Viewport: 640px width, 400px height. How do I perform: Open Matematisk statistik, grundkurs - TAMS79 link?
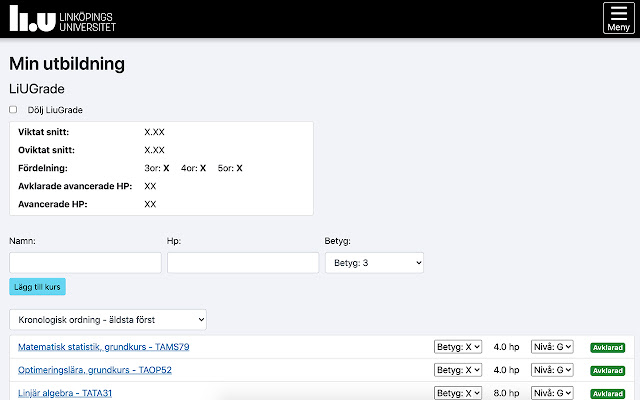click(104, 347)
